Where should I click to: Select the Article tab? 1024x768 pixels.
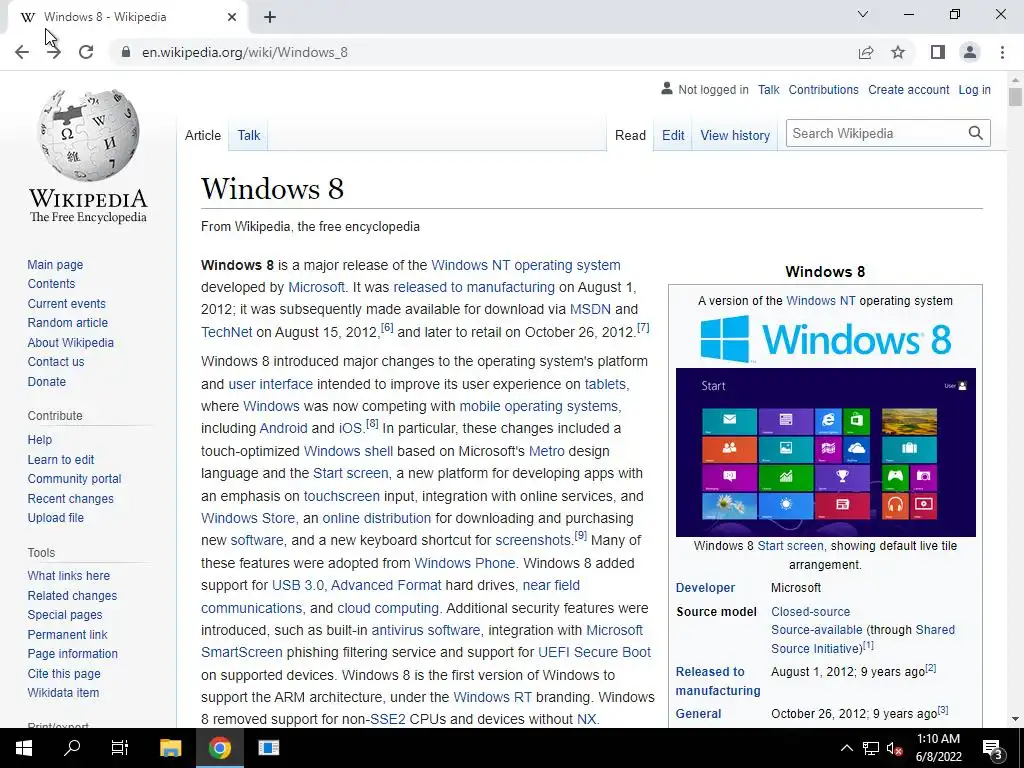(202, 135)
